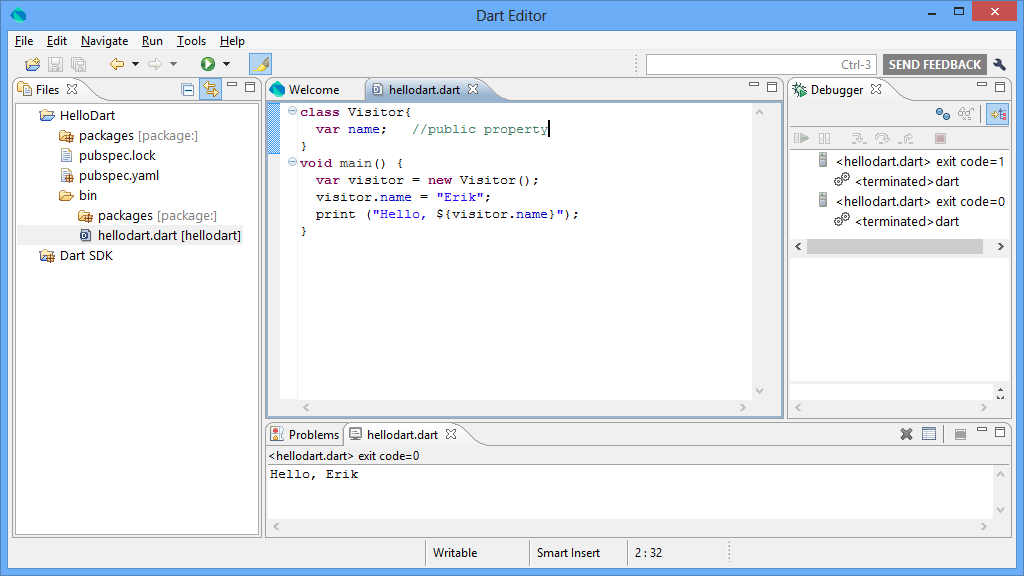Open Run button dropdown arrow
The height and width of the screenshot is (576, 1024).
point(227,64)
